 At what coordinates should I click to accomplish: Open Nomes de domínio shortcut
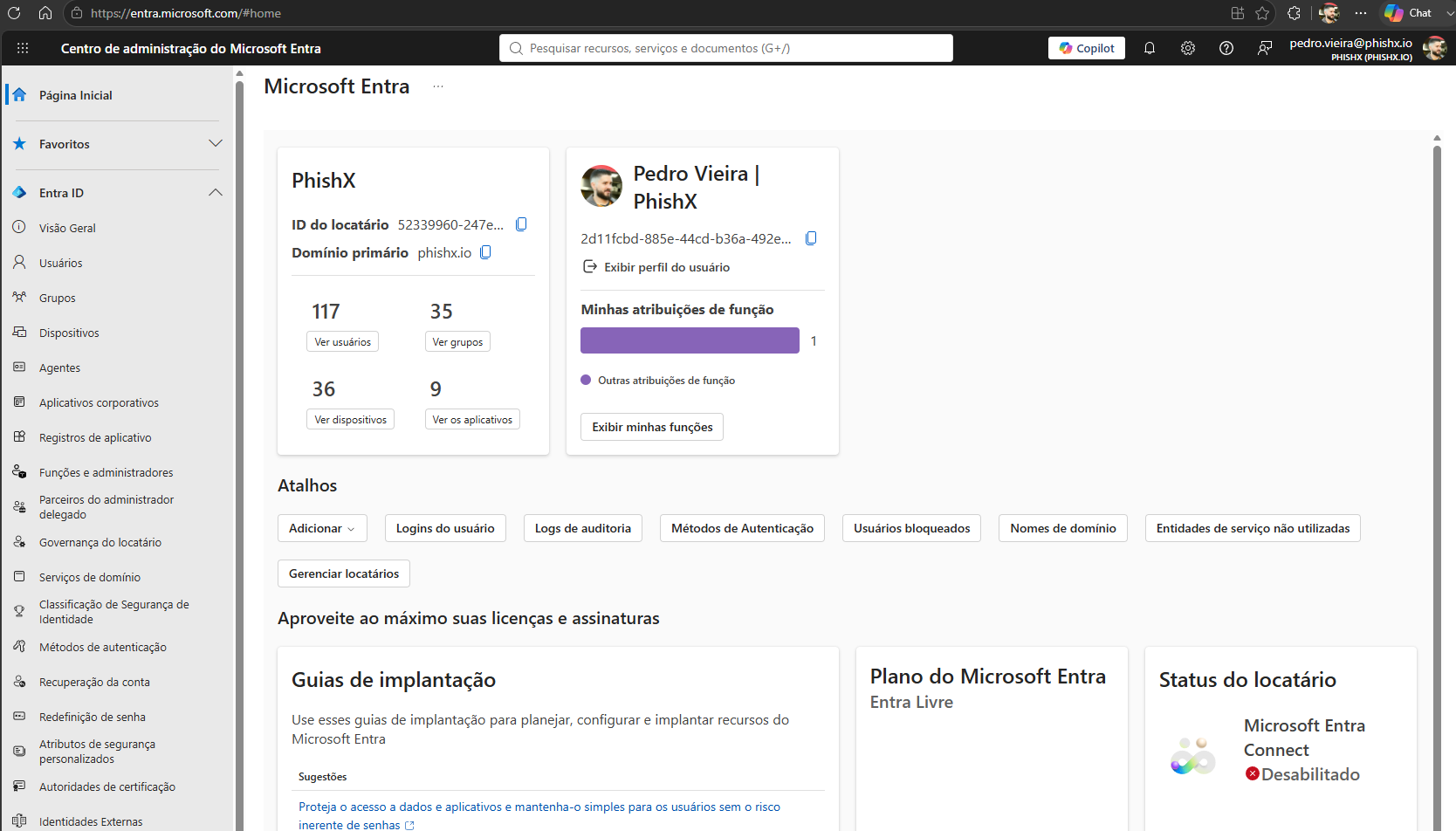(1063, 528)
